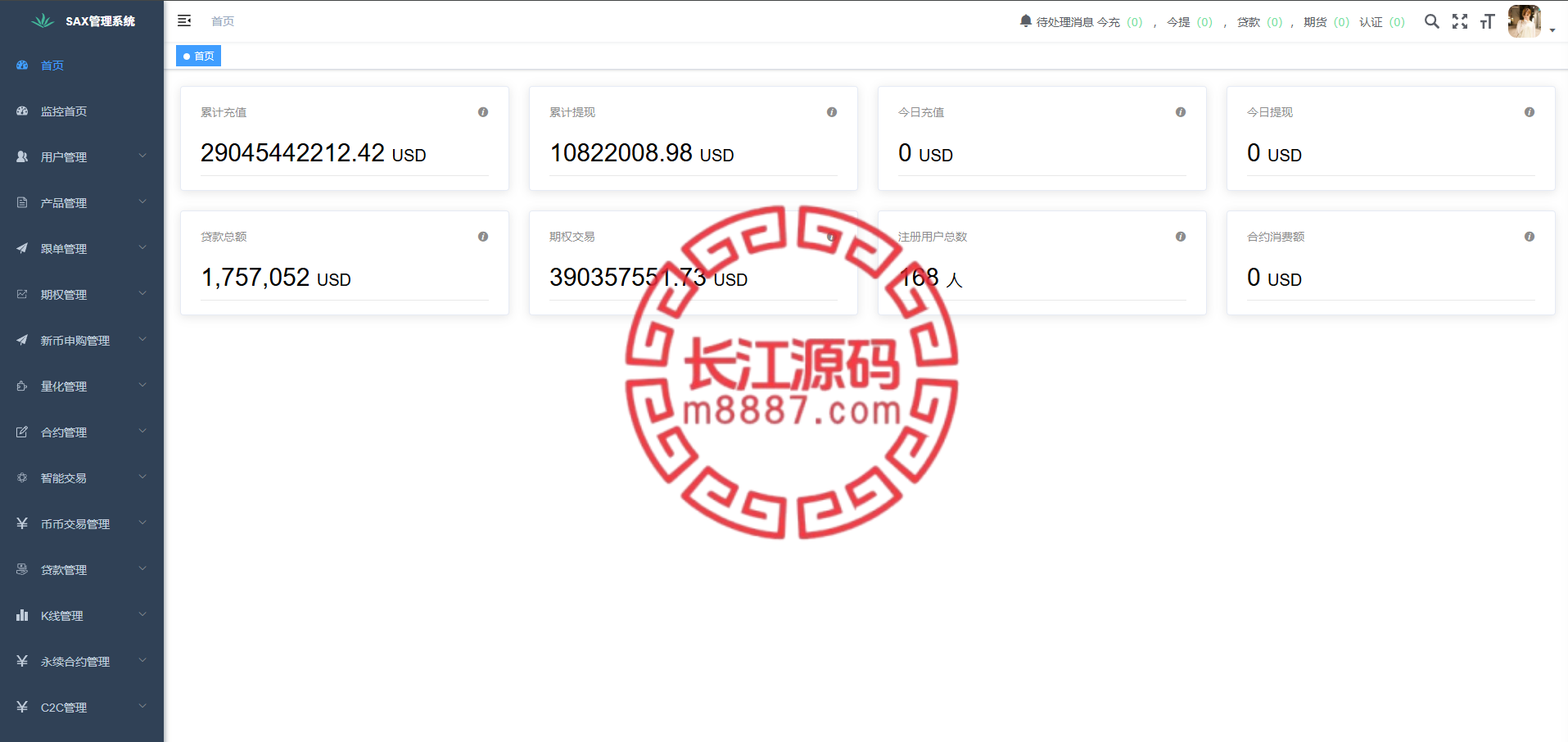Click info icon on 合约消费额 card
The height and width of the screenshot is (742, 1568).
1530,237
